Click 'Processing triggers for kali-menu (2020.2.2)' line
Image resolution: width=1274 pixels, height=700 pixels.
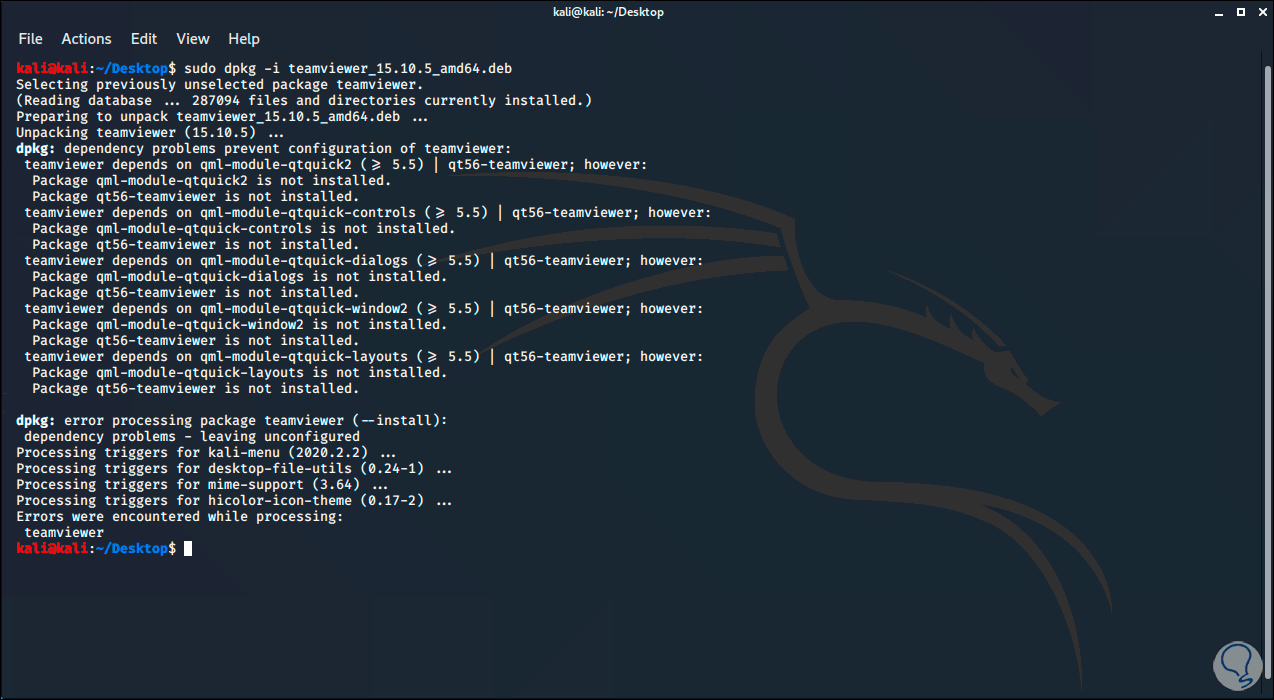(206, 452)
